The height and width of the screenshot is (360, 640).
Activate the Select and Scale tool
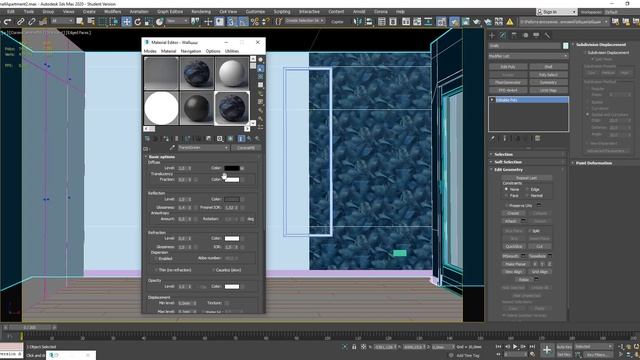[149, 22]
